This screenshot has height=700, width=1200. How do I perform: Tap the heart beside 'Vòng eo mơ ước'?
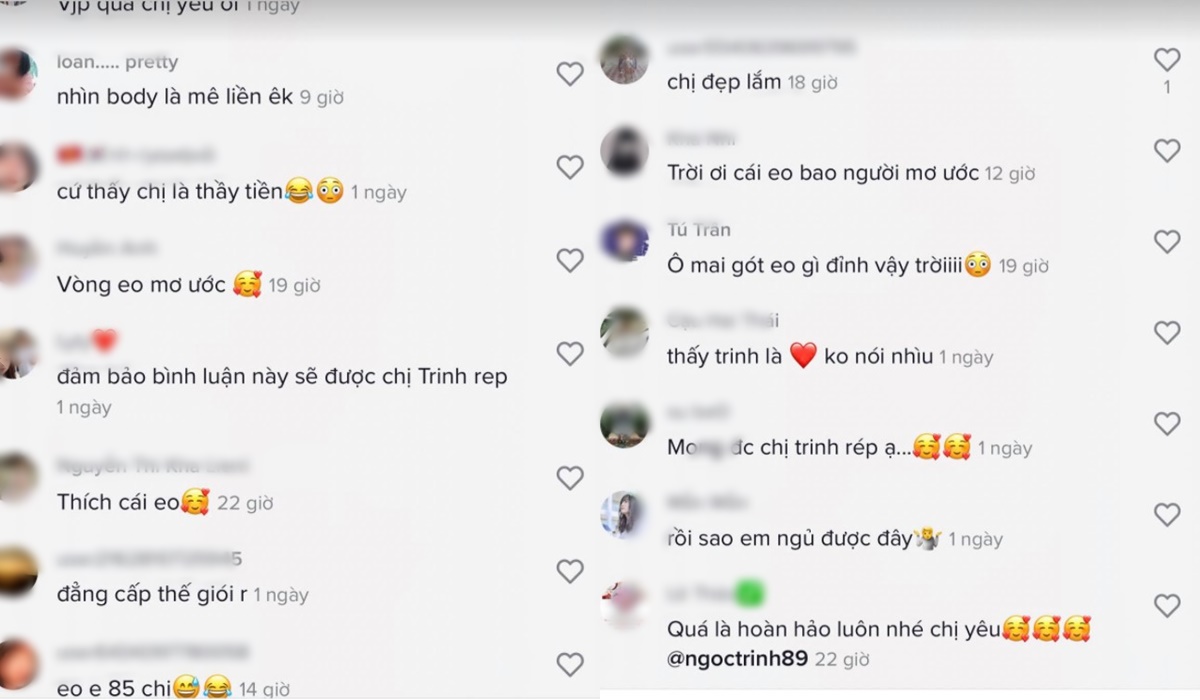coord(569,261)
